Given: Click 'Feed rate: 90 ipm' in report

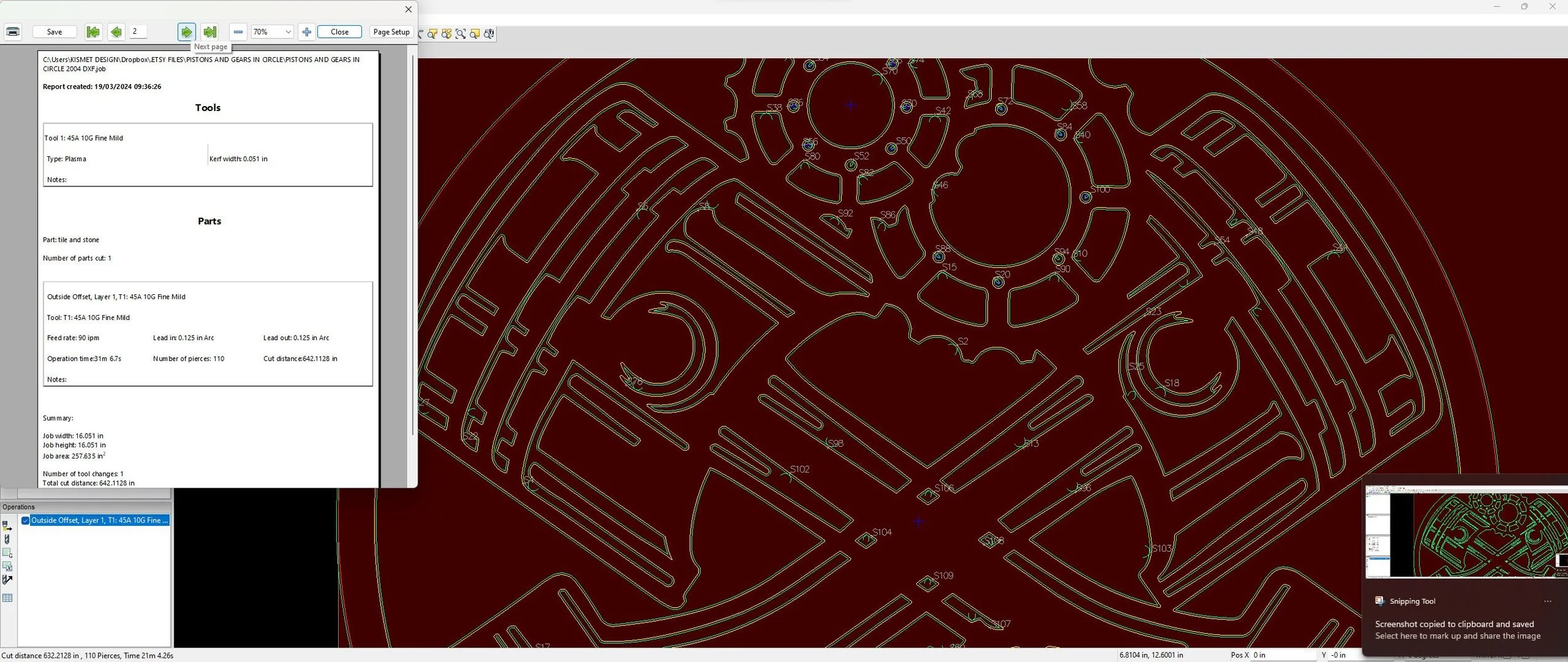Looking at the screenshot, I should point(73,338).
